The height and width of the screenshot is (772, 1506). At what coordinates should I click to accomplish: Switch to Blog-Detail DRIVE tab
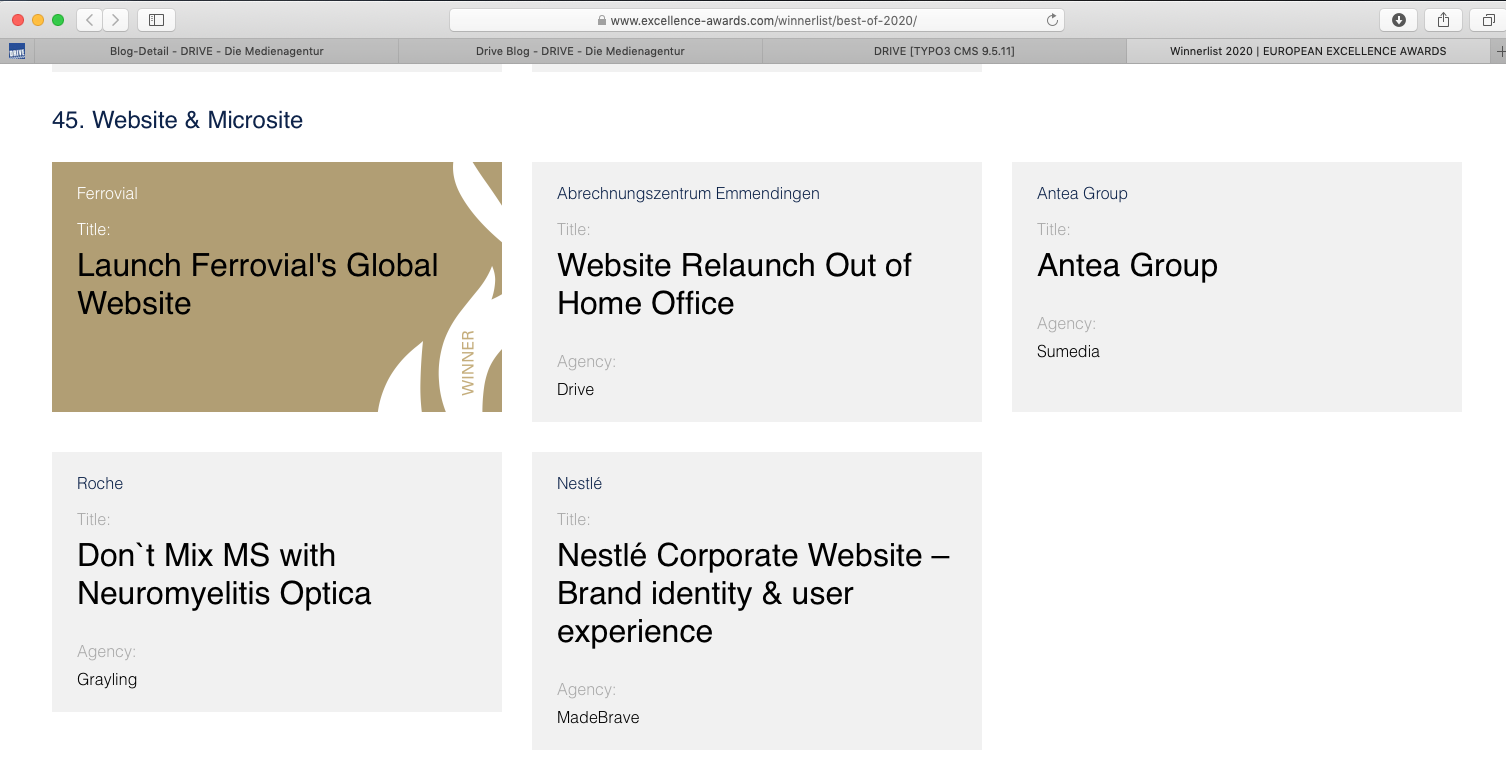coord(216,51)
